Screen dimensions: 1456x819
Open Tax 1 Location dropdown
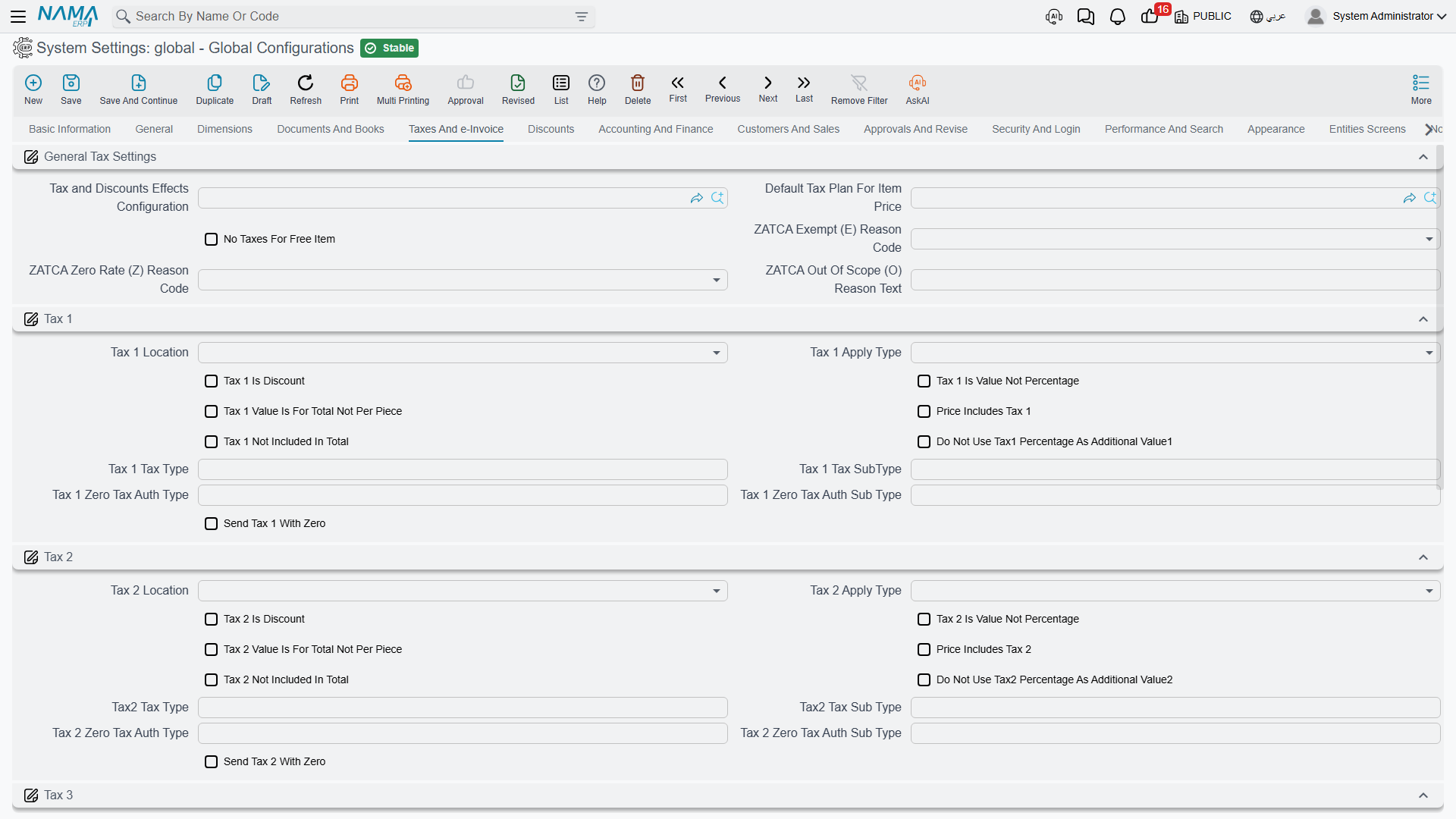(x=463, y=353)
